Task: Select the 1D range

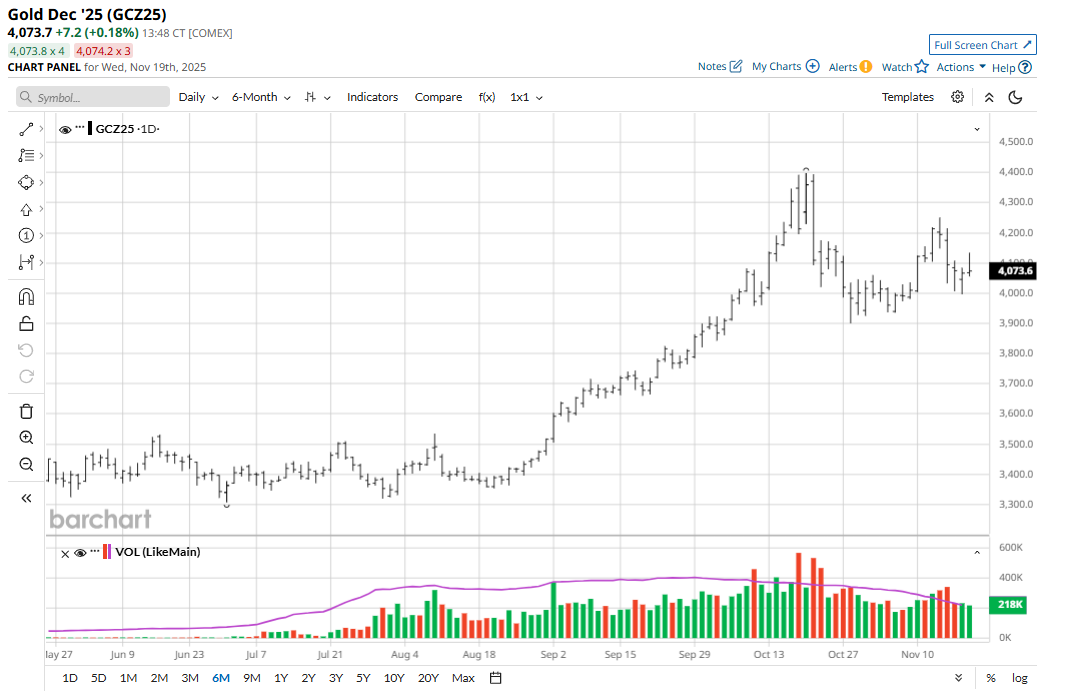Action: coord(69,678)
